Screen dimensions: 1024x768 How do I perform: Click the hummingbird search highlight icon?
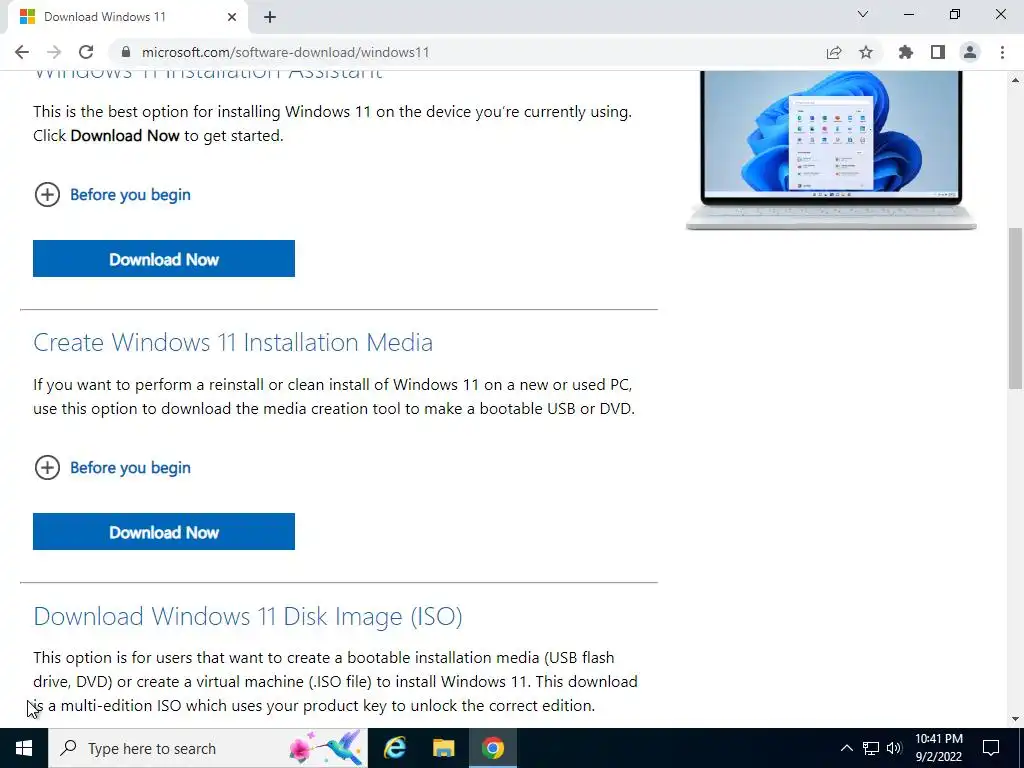tap(326, 748)
